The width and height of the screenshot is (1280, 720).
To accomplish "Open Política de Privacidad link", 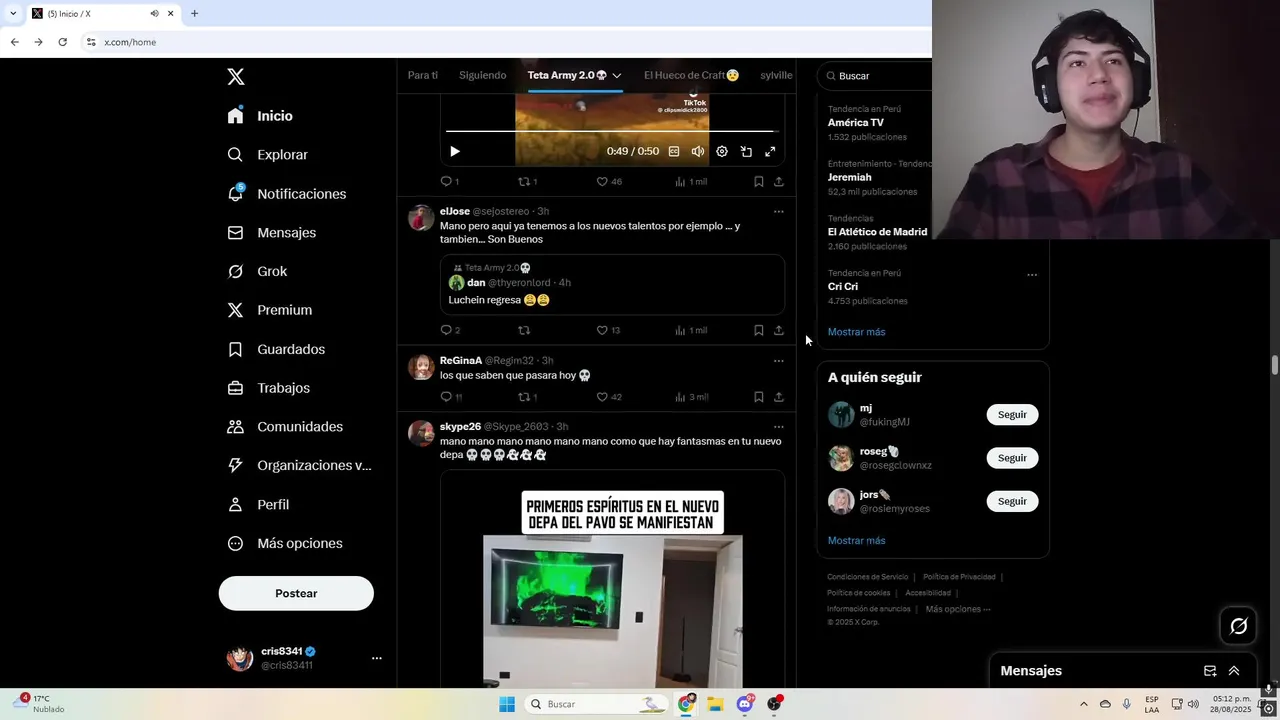I will coord(959,577).
